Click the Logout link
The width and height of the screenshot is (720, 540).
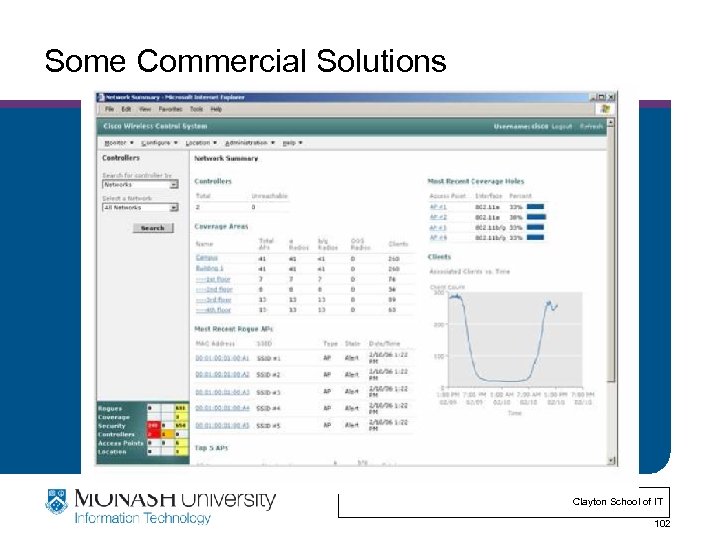point(562,126)
